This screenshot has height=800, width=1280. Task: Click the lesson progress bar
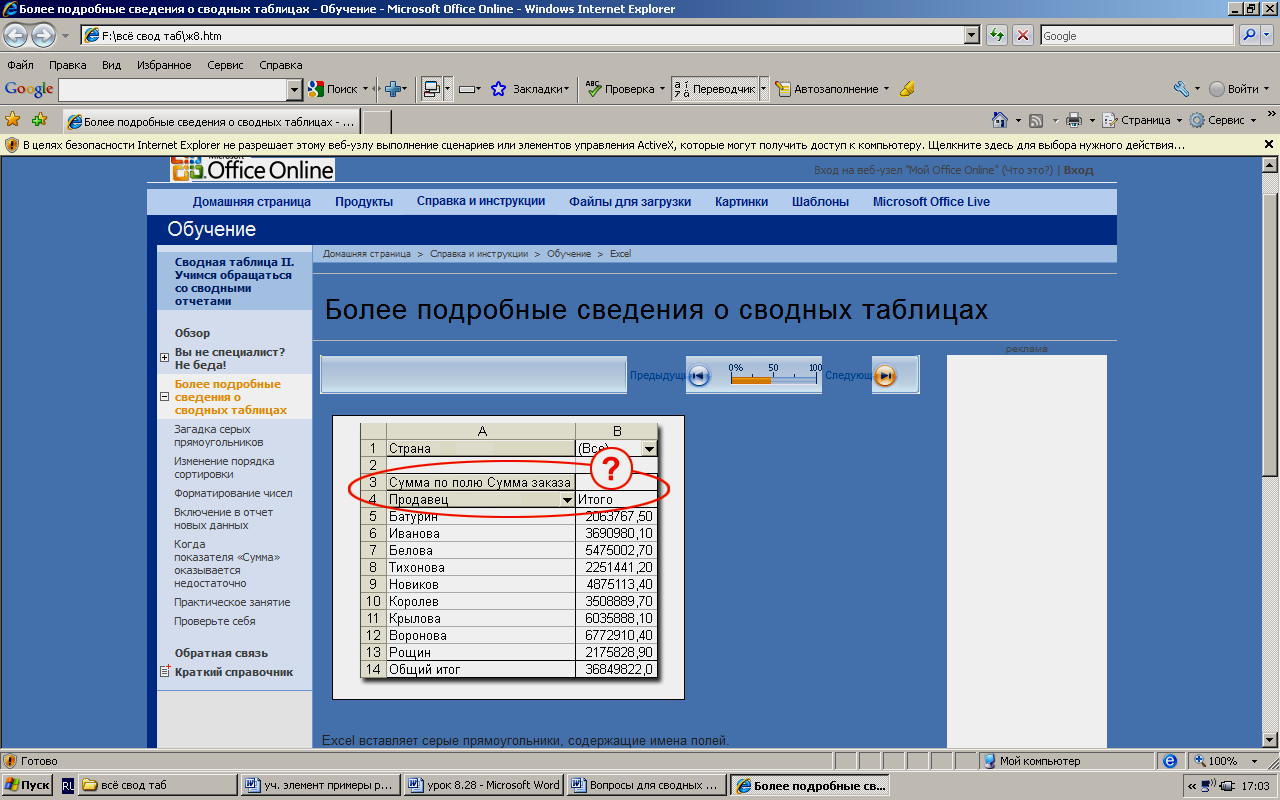(x=774, y=379)
